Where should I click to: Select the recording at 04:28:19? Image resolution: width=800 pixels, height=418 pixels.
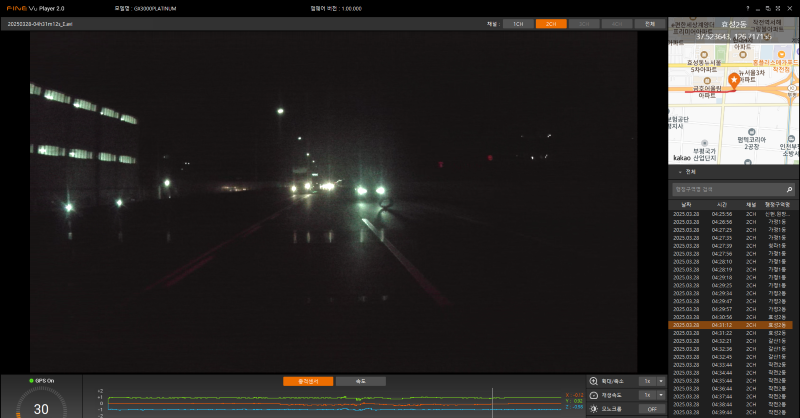tap(731, 269)
